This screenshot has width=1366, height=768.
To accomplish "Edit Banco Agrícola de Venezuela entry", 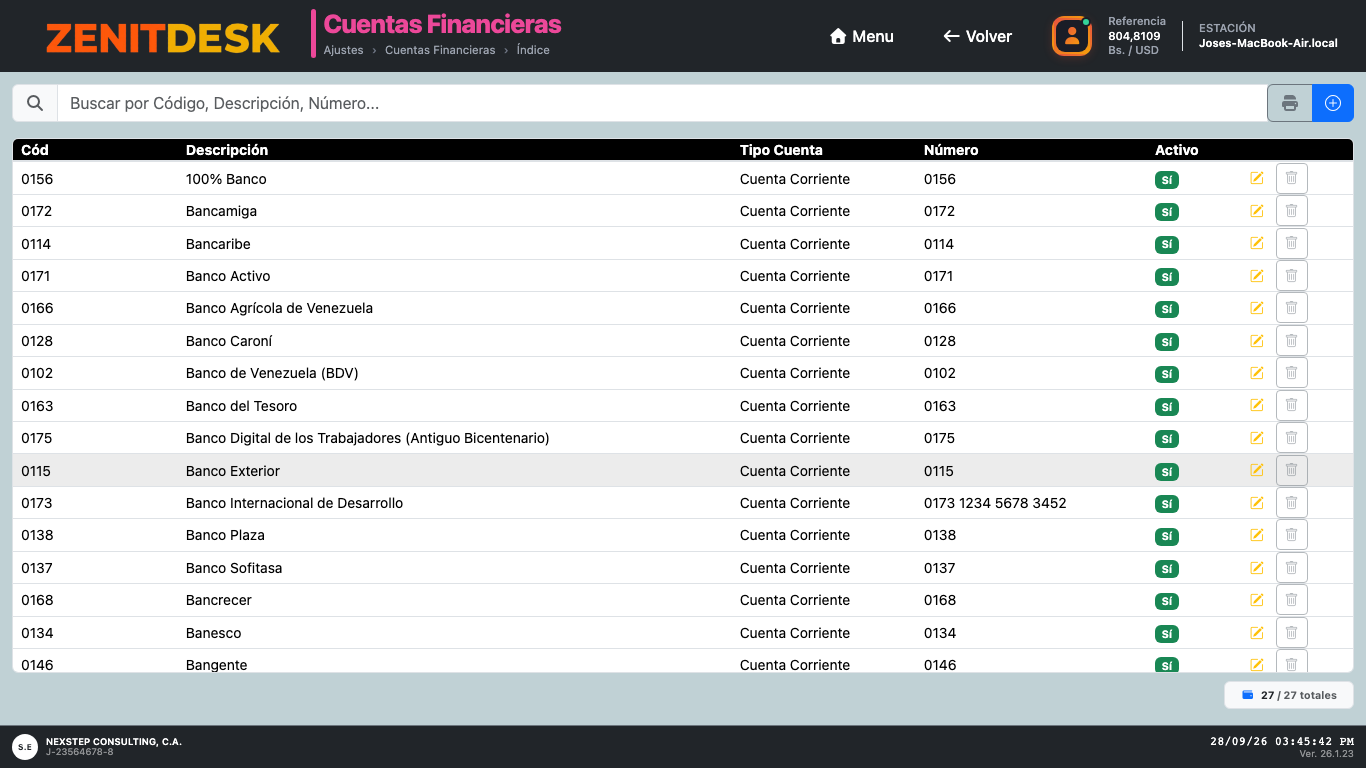I will coord(1257,308).
